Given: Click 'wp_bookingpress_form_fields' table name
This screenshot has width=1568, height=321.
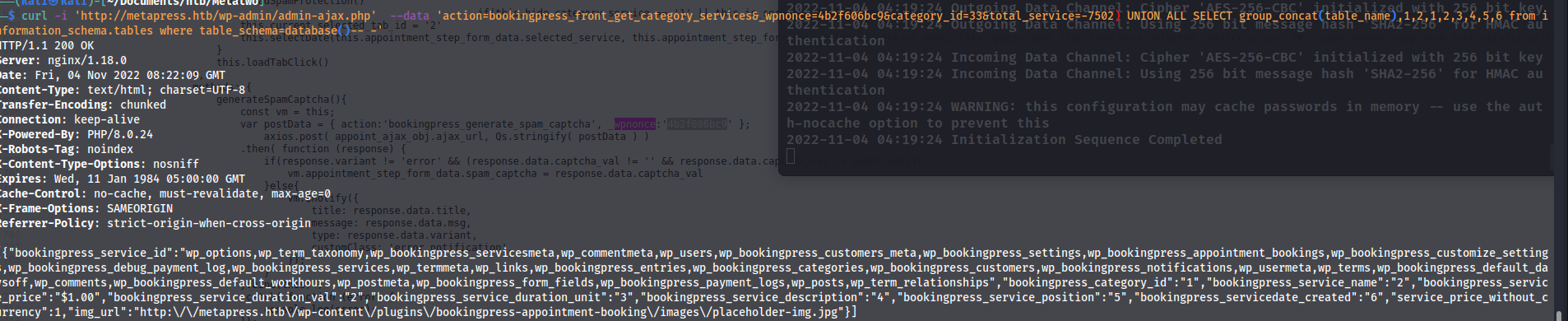Looking at the screenshot, I should pyautogui.click(x=505, y=282).
